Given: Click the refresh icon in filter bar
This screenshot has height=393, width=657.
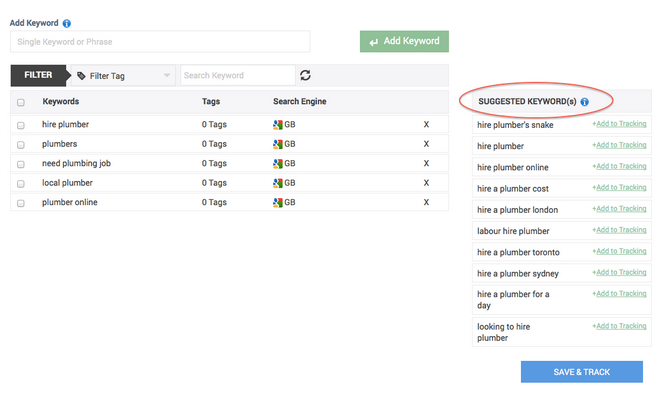Looking at the screenshot, I should (x=305, y=75).
